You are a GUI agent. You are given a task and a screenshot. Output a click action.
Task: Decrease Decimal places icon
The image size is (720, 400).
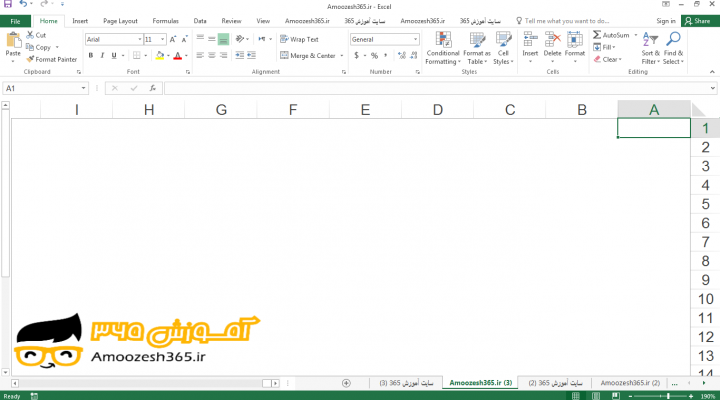(x=413, y=56)
